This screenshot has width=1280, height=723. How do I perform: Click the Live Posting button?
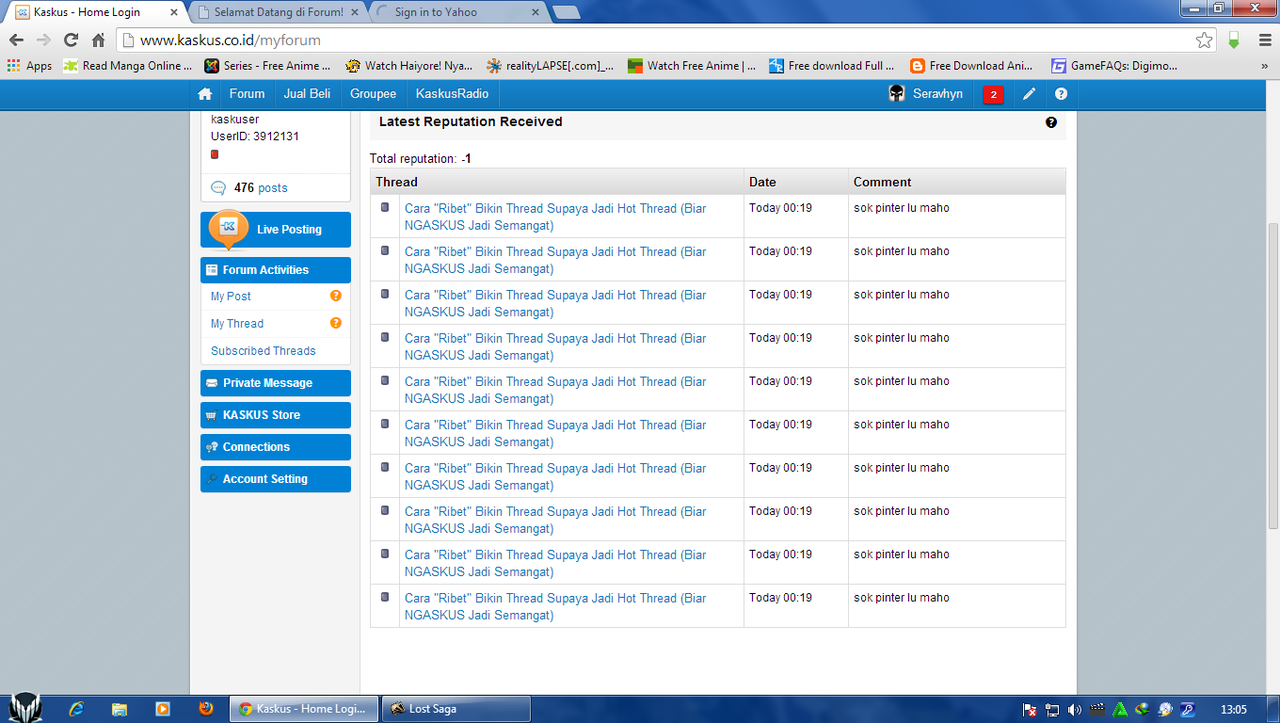pyautogui.click(x=276, y=230)
